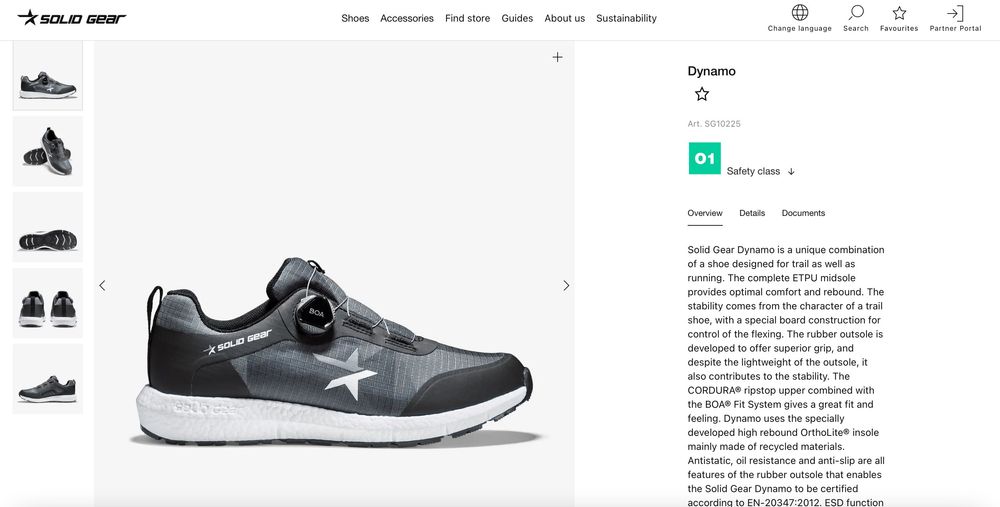Open the Change language globe icon
Viewport: 1000px width, 507px height.
click(800, 13)
